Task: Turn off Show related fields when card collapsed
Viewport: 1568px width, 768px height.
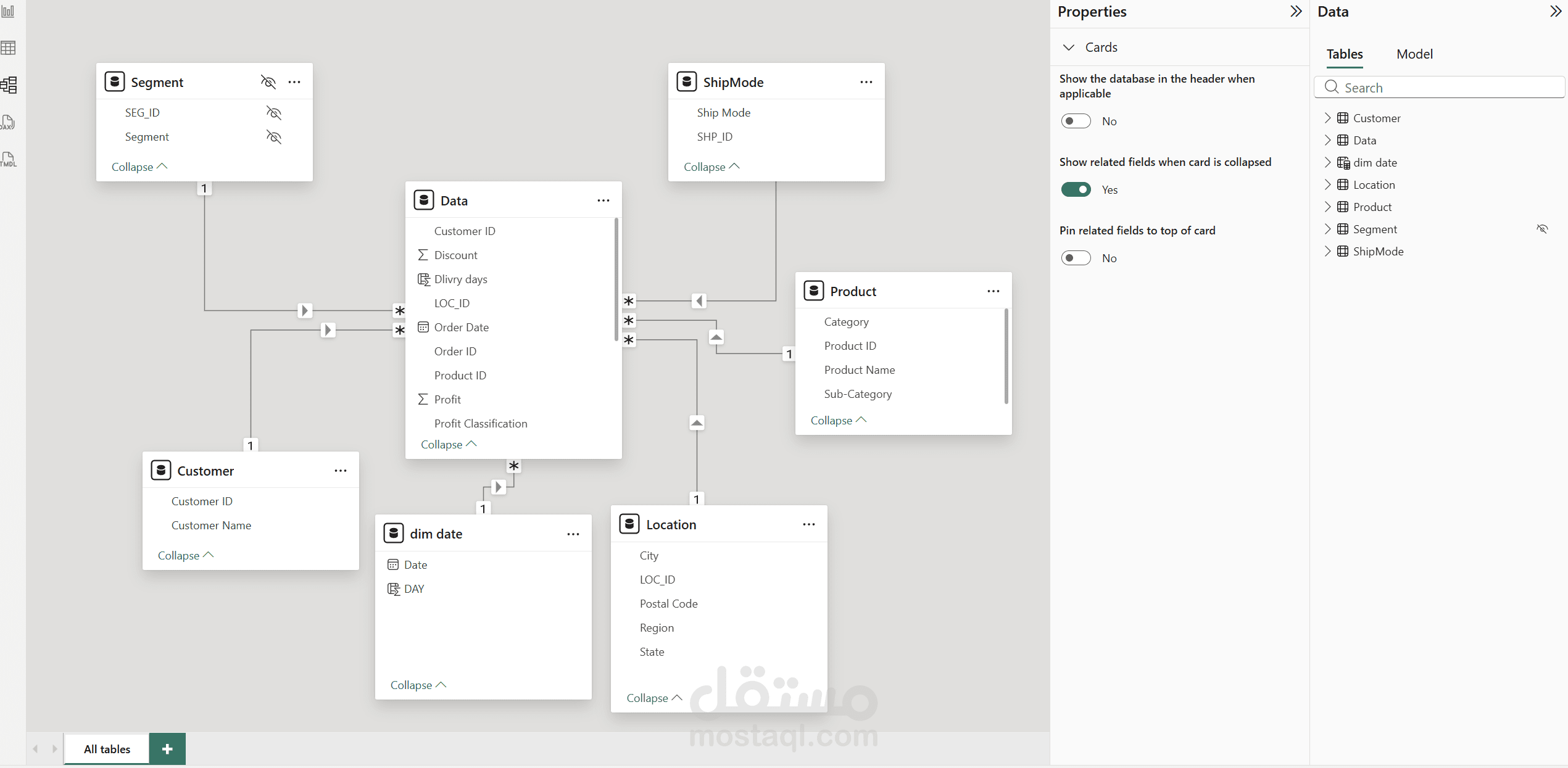Action: [1076, 189]
